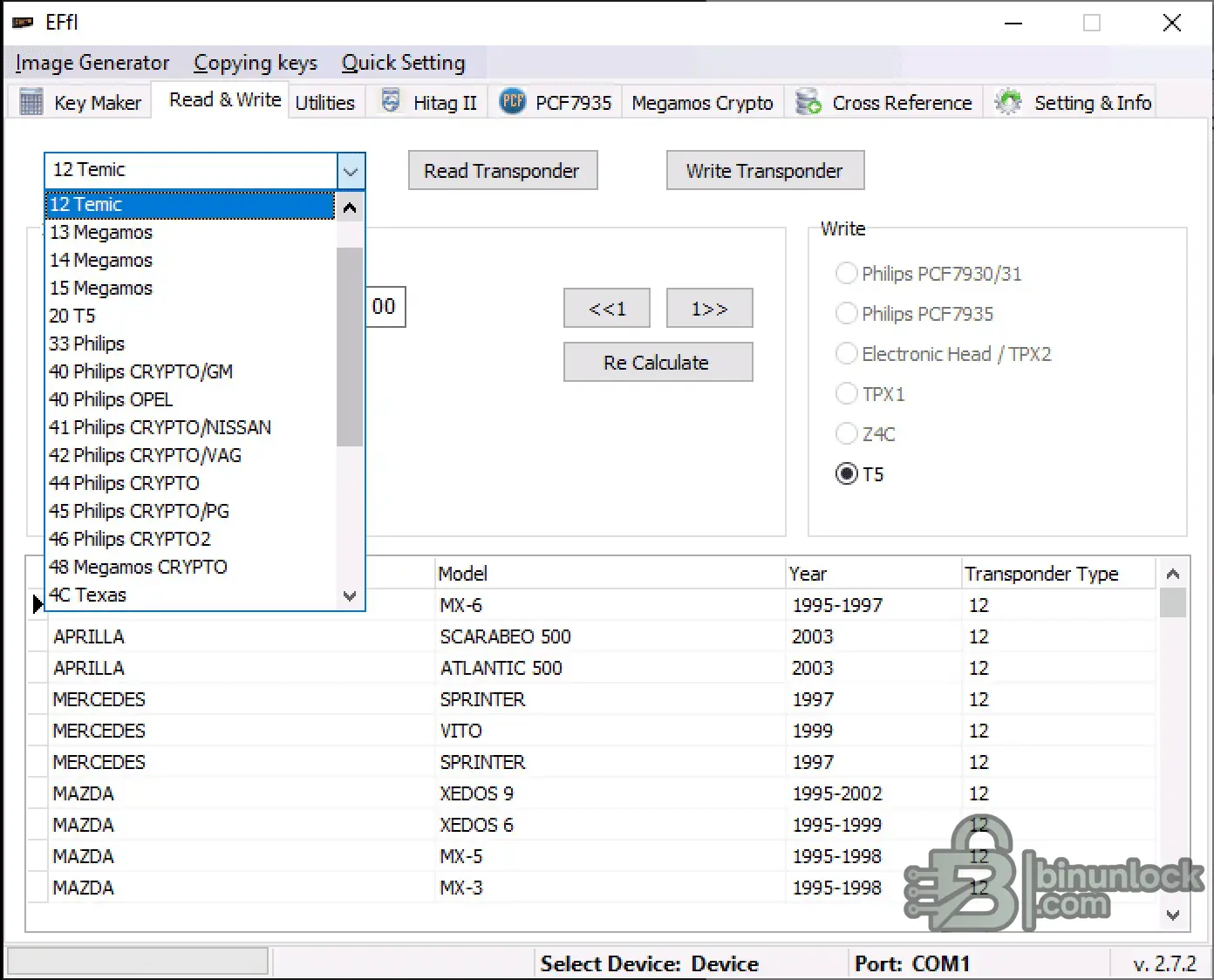Click the dropdown list scroll-up arrow

(350, 208)
